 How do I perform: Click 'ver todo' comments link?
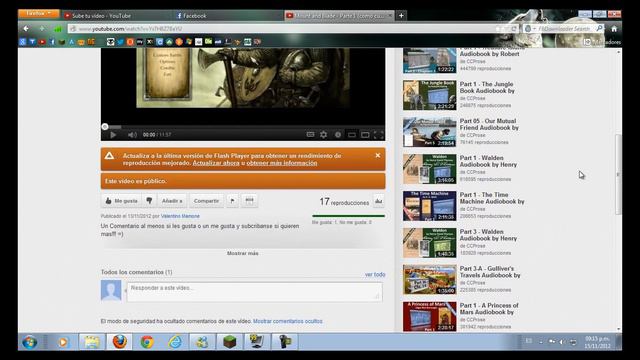point(375,275)
